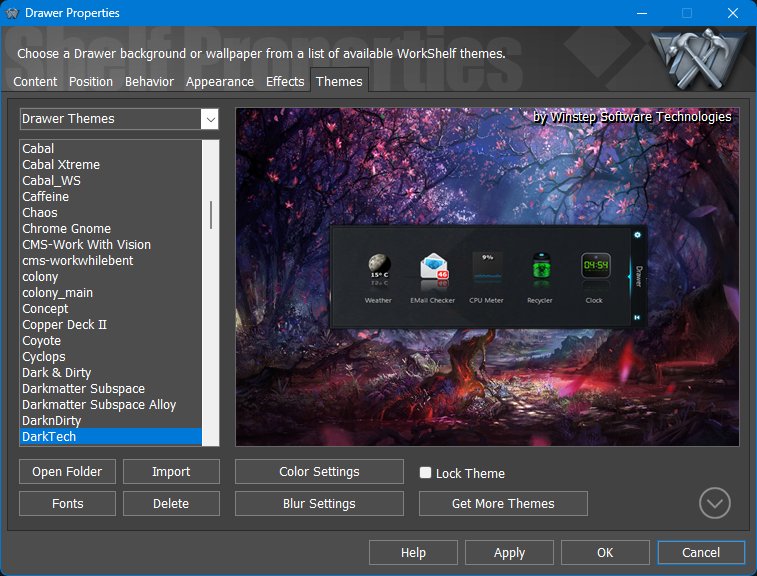
Task: Apply the selected theme
Action: (x=509, y=552)
